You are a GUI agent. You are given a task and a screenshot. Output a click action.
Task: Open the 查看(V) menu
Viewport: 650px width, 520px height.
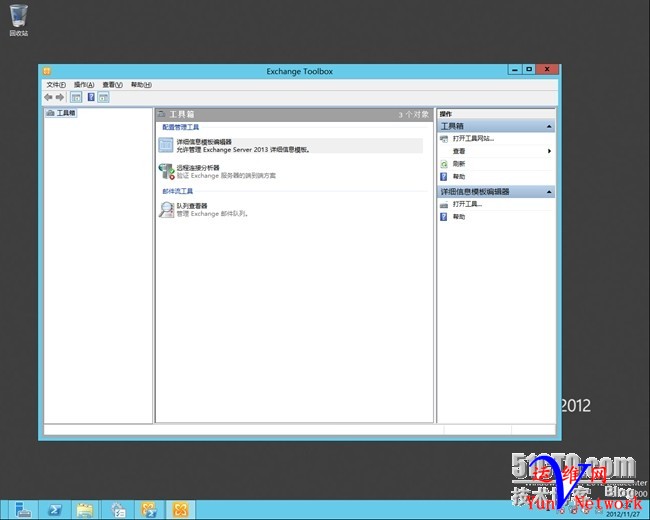point(112,85)
